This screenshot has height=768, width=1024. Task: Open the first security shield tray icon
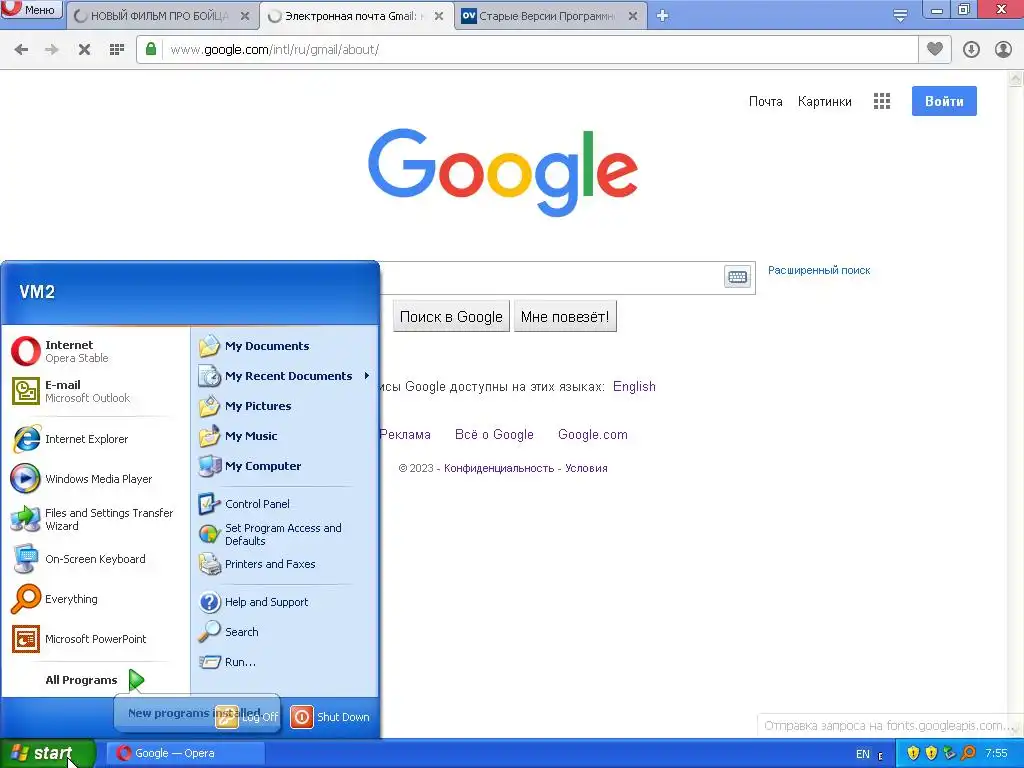pyautogui.click(x=913, y=754)
